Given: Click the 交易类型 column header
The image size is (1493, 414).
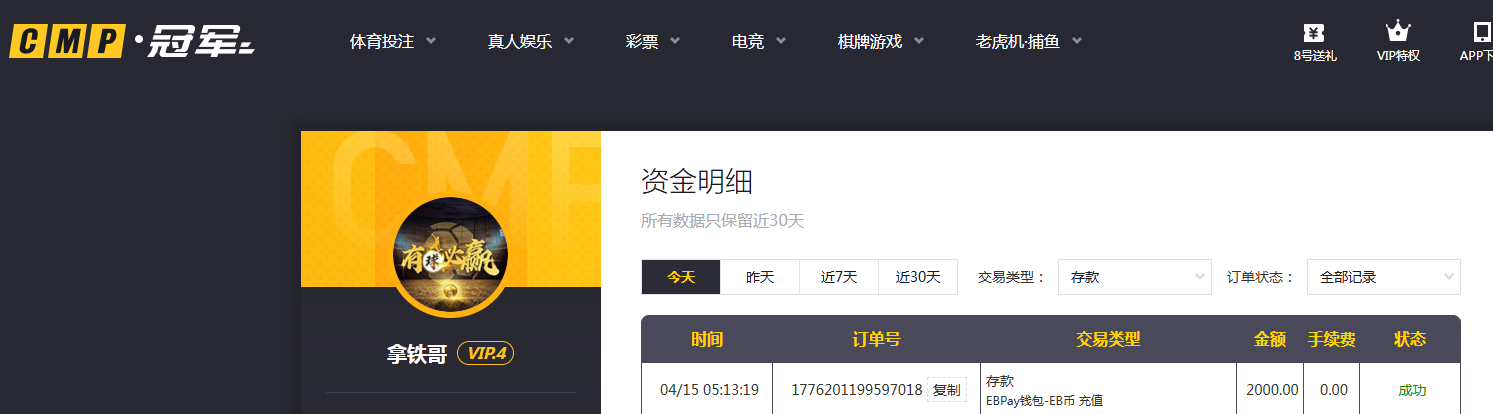Looking at the screenshot, I should pyautogui.click(x=1108, y=339).
